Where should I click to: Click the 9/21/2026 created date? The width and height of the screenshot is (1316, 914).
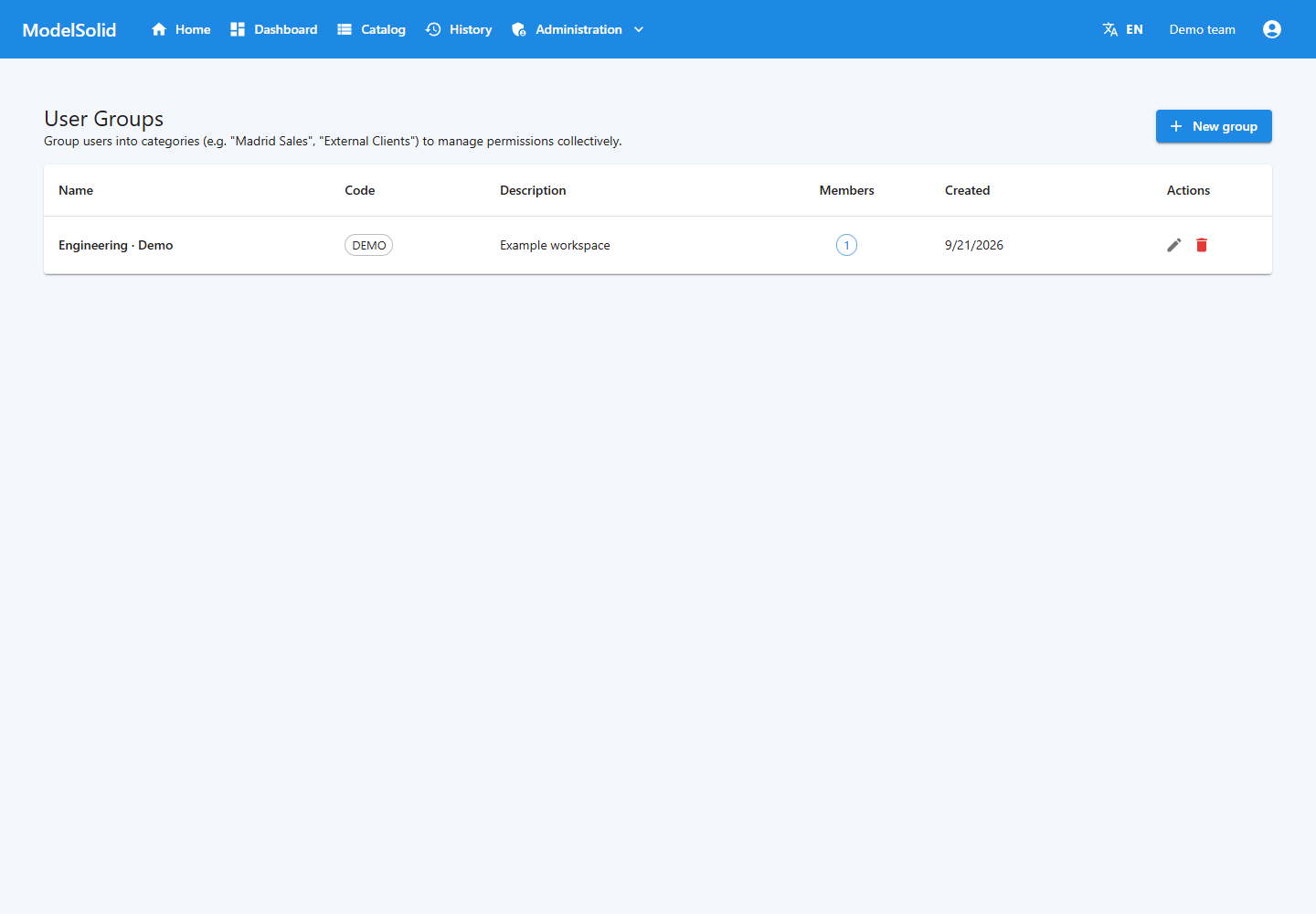pos(974,245)
